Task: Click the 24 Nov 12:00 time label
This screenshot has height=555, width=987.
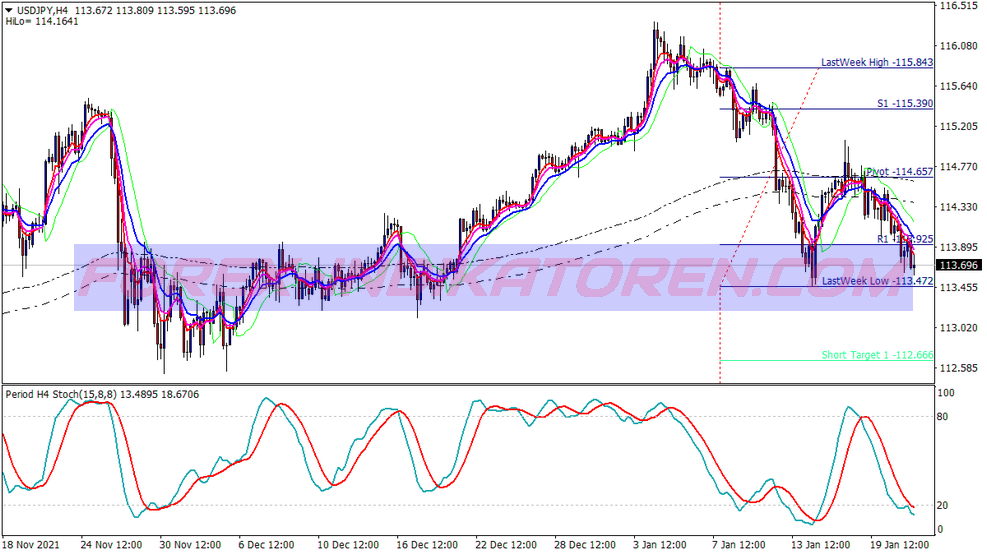Action: click(x=111, y=545)
